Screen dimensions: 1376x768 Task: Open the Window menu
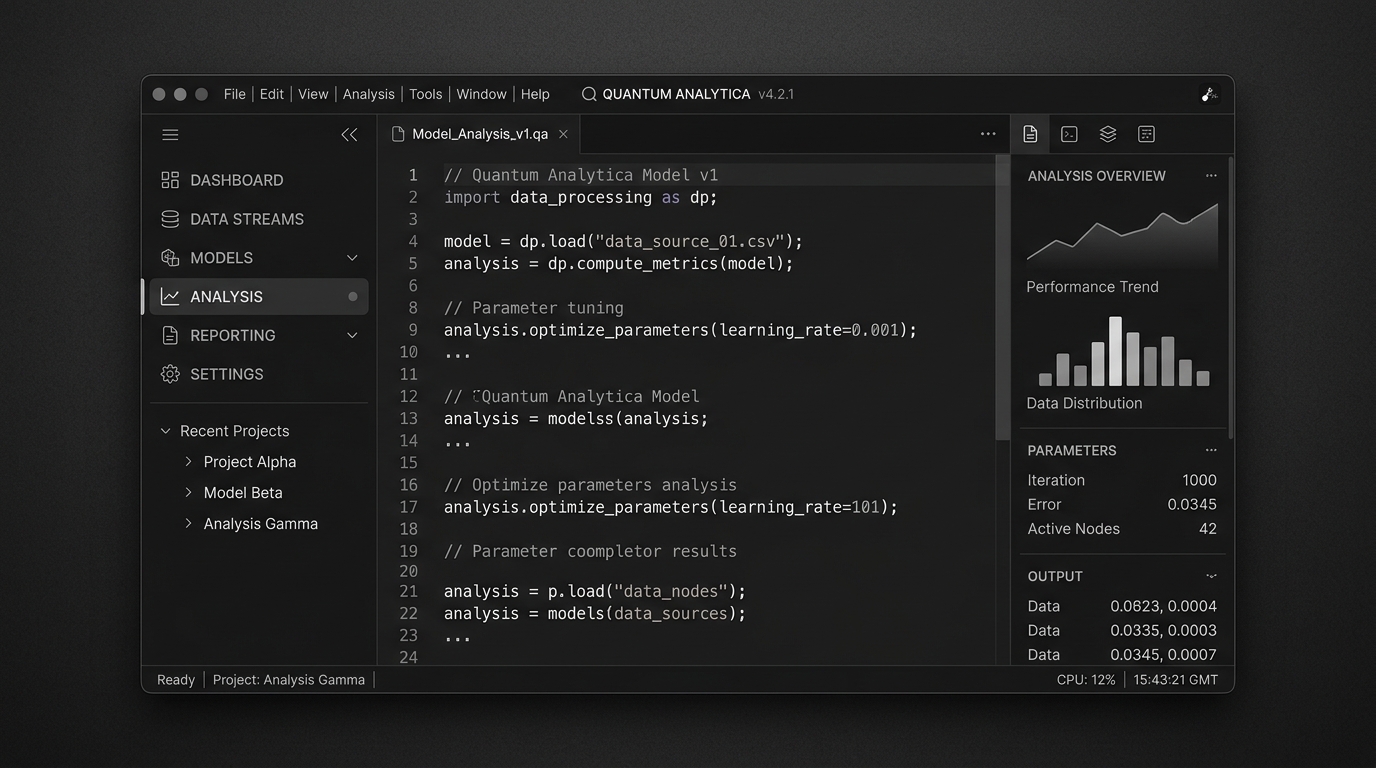point(482,94)
